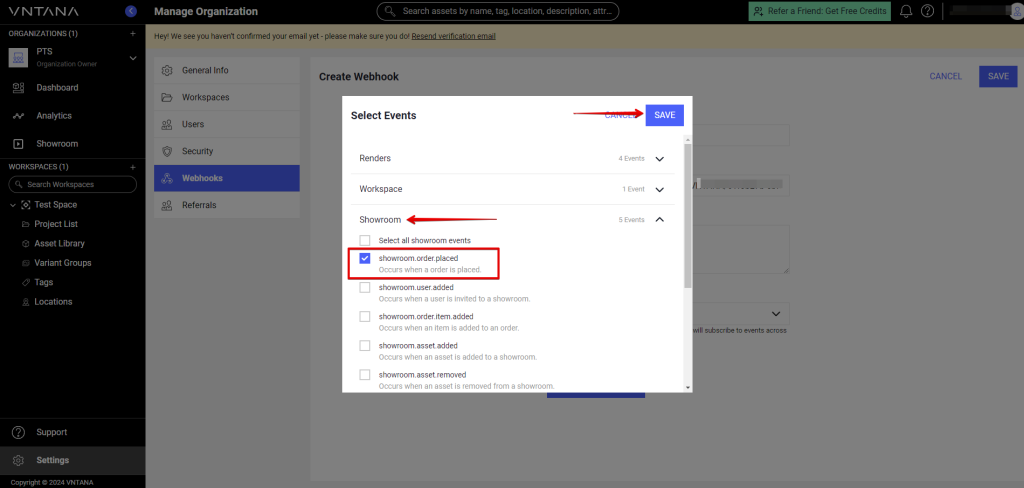Click the add organization plus icon
The height and width of the screenshot is (488, 1024).
click(x=133, y=33)
